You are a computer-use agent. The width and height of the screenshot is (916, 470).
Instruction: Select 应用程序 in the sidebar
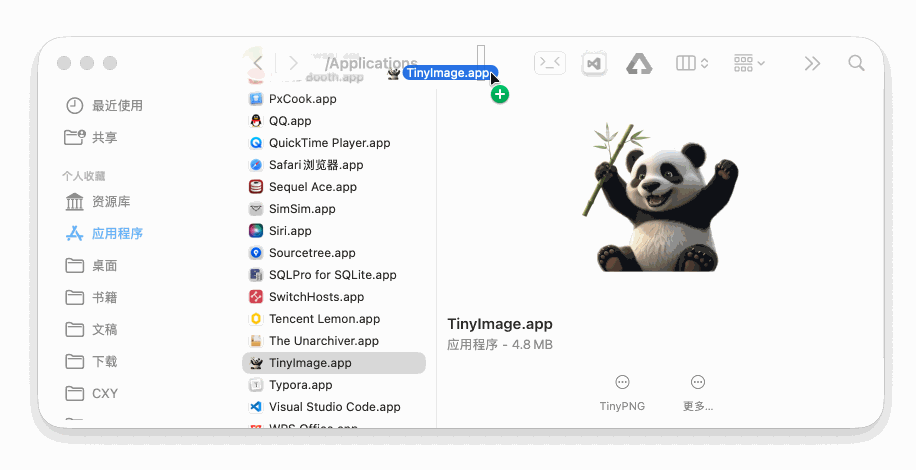pos(103,234)
